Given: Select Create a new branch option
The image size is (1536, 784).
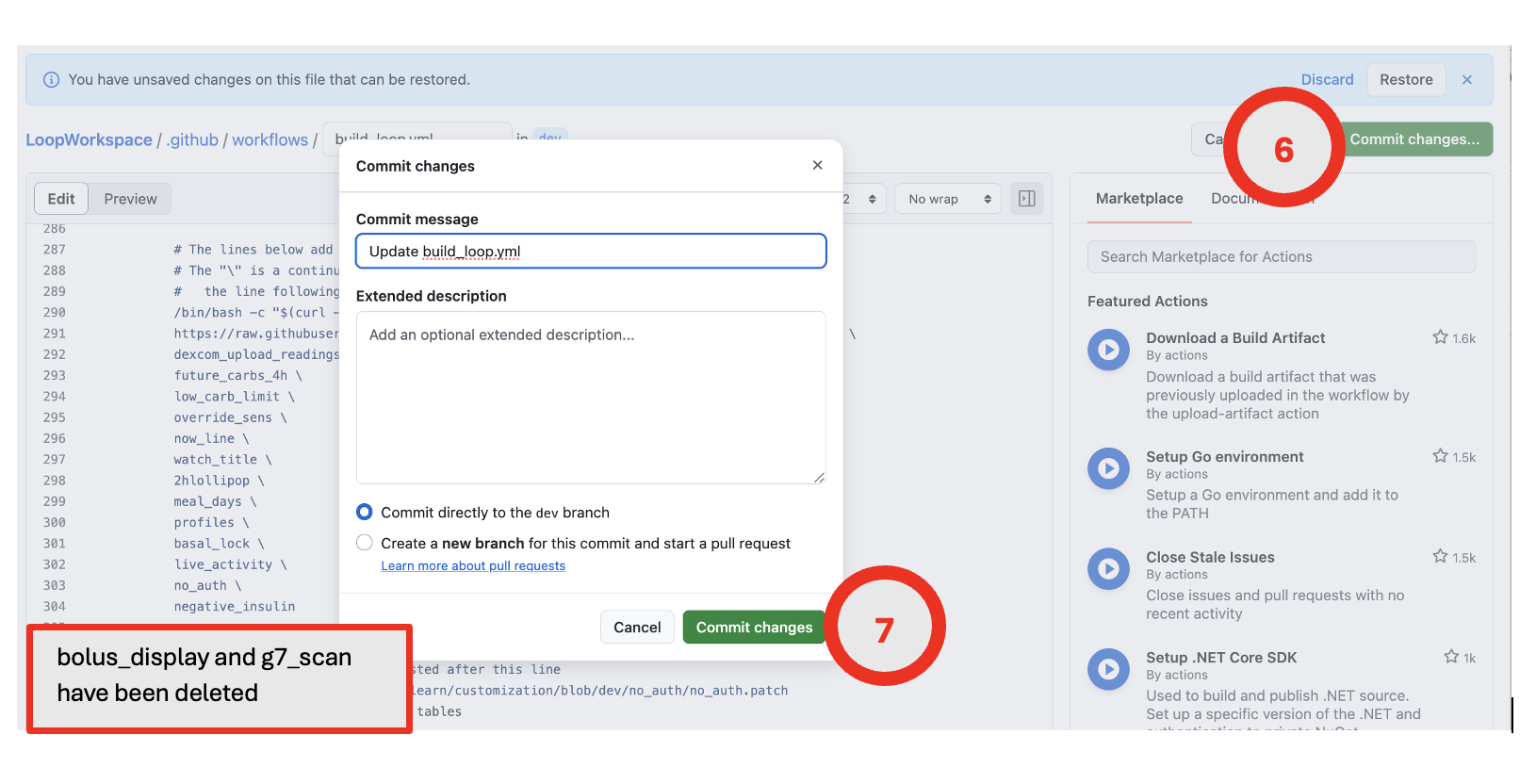Looking at the screenshot, I should tap(365, 543).
